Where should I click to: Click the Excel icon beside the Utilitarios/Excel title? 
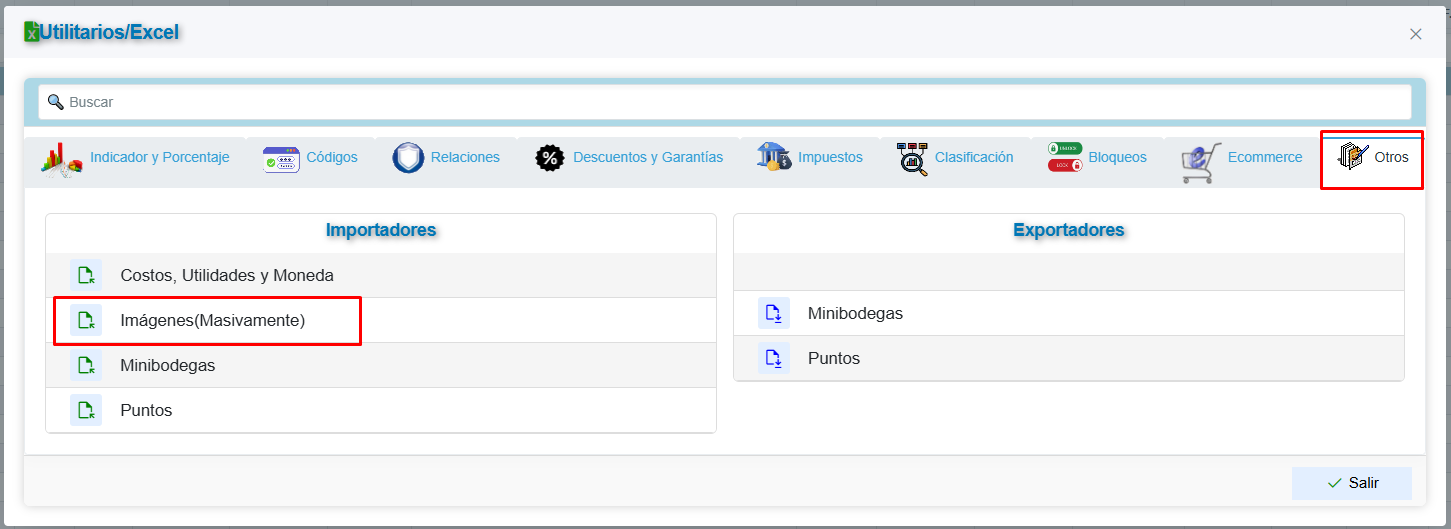pos(32,32)
